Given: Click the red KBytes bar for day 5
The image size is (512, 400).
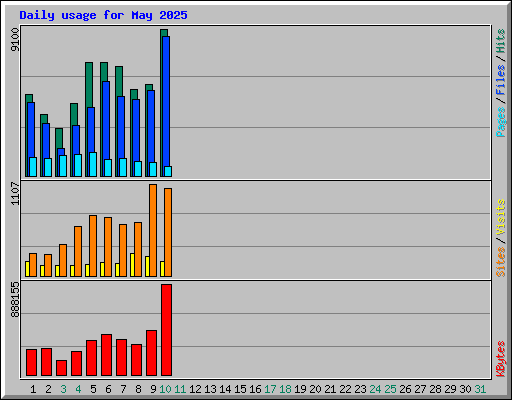Looking at the screenshot, I should pyautogui.click(x=91, y=358).
